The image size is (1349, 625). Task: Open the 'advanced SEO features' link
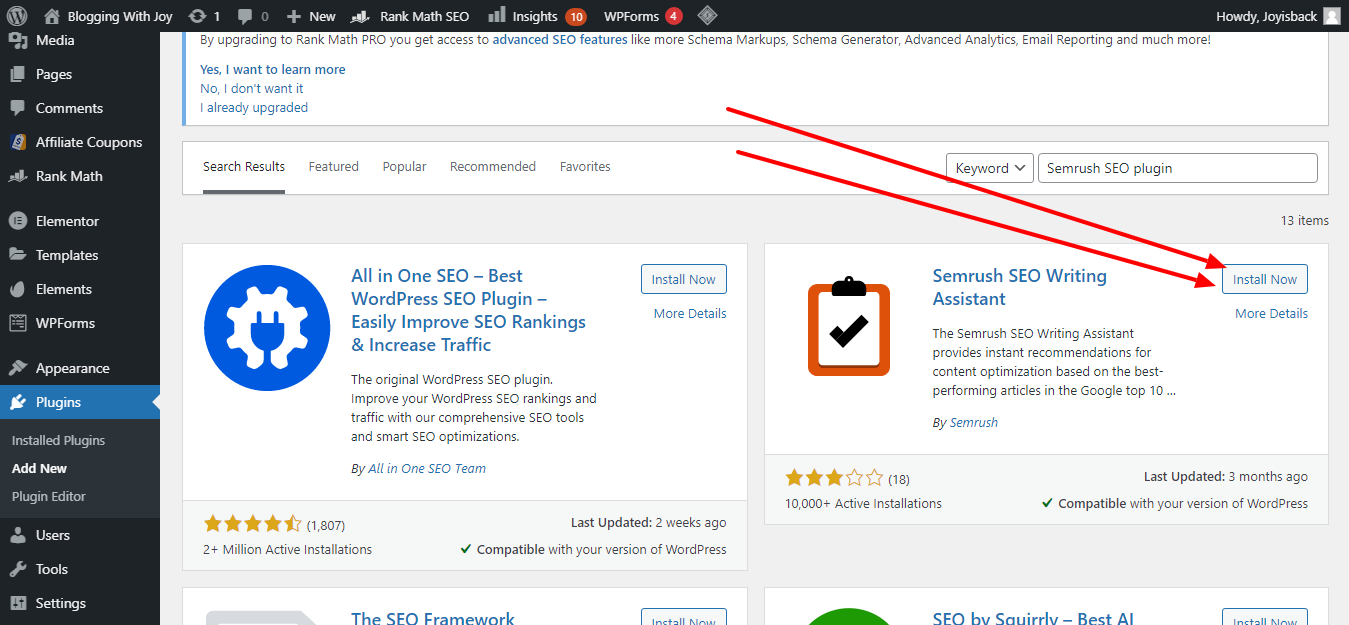pos(560,40)
